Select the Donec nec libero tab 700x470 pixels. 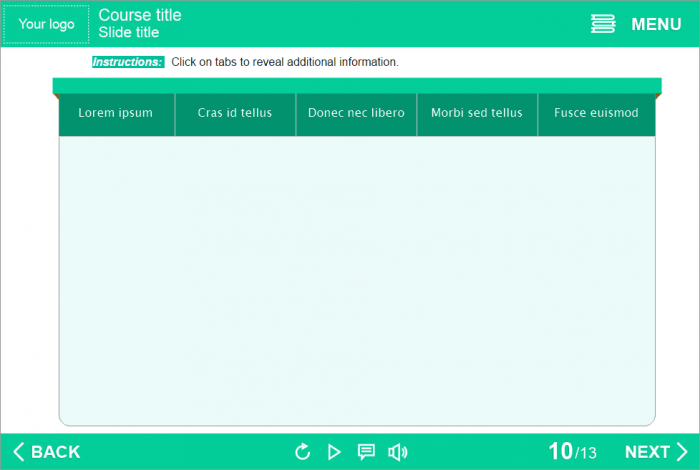356,113
